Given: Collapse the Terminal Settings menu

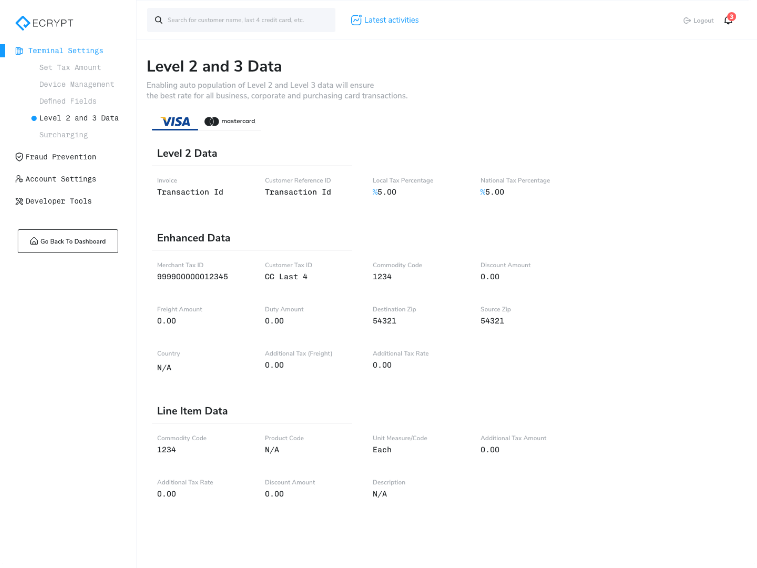Looking at the screenshot, I should coord(64,50).
